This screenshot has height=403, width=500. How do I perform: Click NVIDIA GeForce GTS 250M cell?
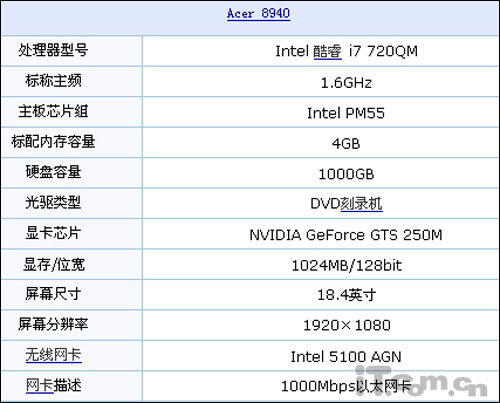(346, 235)
